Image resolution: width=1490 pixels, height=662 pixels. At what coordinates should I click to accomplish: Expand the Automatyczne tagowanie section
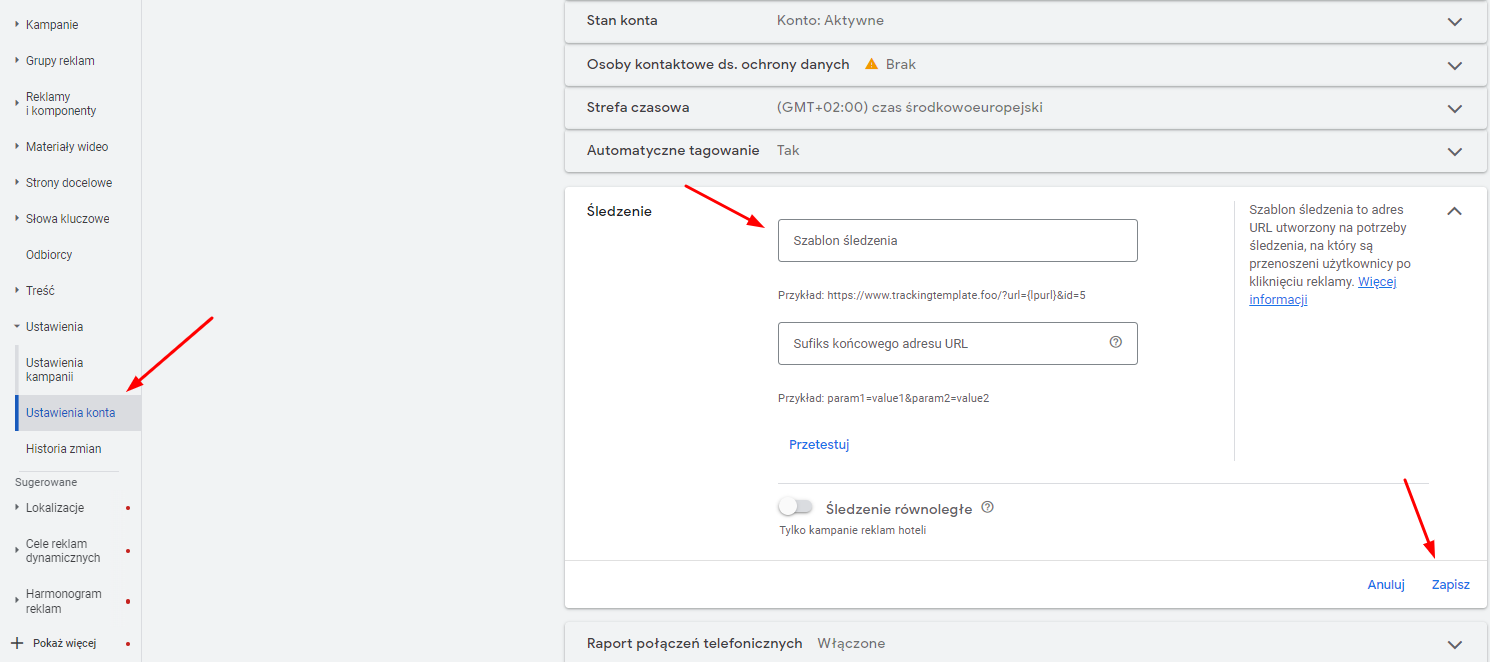click(x=1454, y=151)
